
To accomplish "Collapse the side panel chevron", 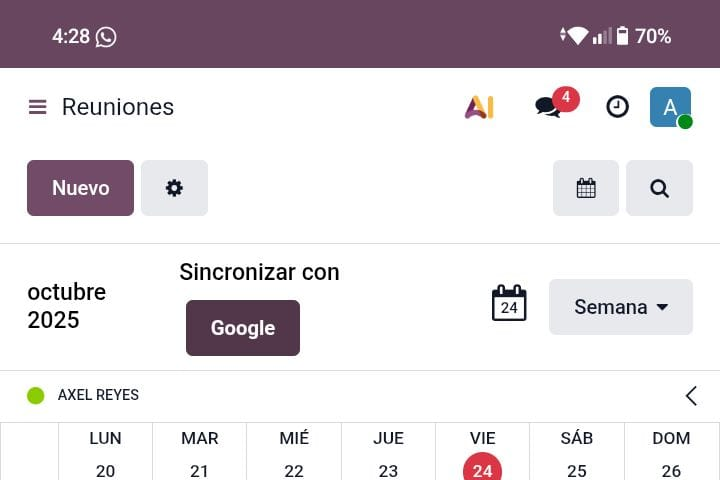I will pyautogui.click(x=691, y=396).
